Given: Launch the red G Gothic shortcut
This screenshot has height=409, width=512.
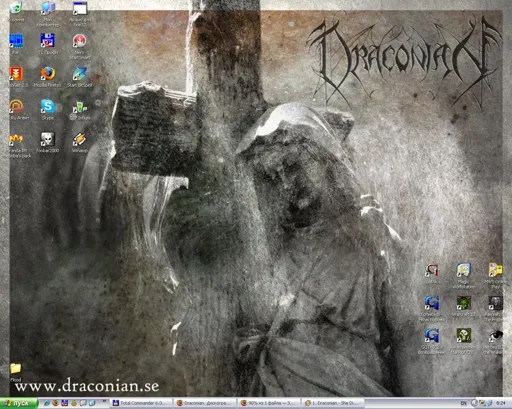Looking at the screenshot, I should click(431, 270).
